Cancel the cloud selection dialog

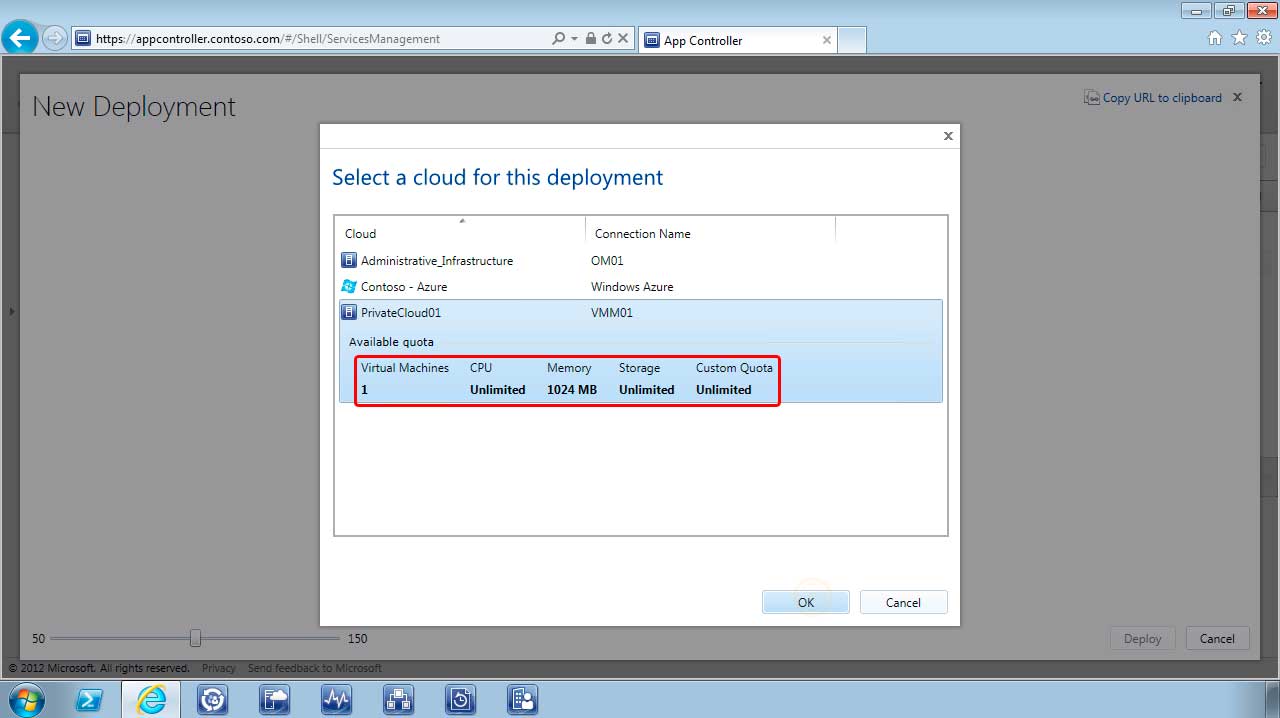tap(903, 602)
